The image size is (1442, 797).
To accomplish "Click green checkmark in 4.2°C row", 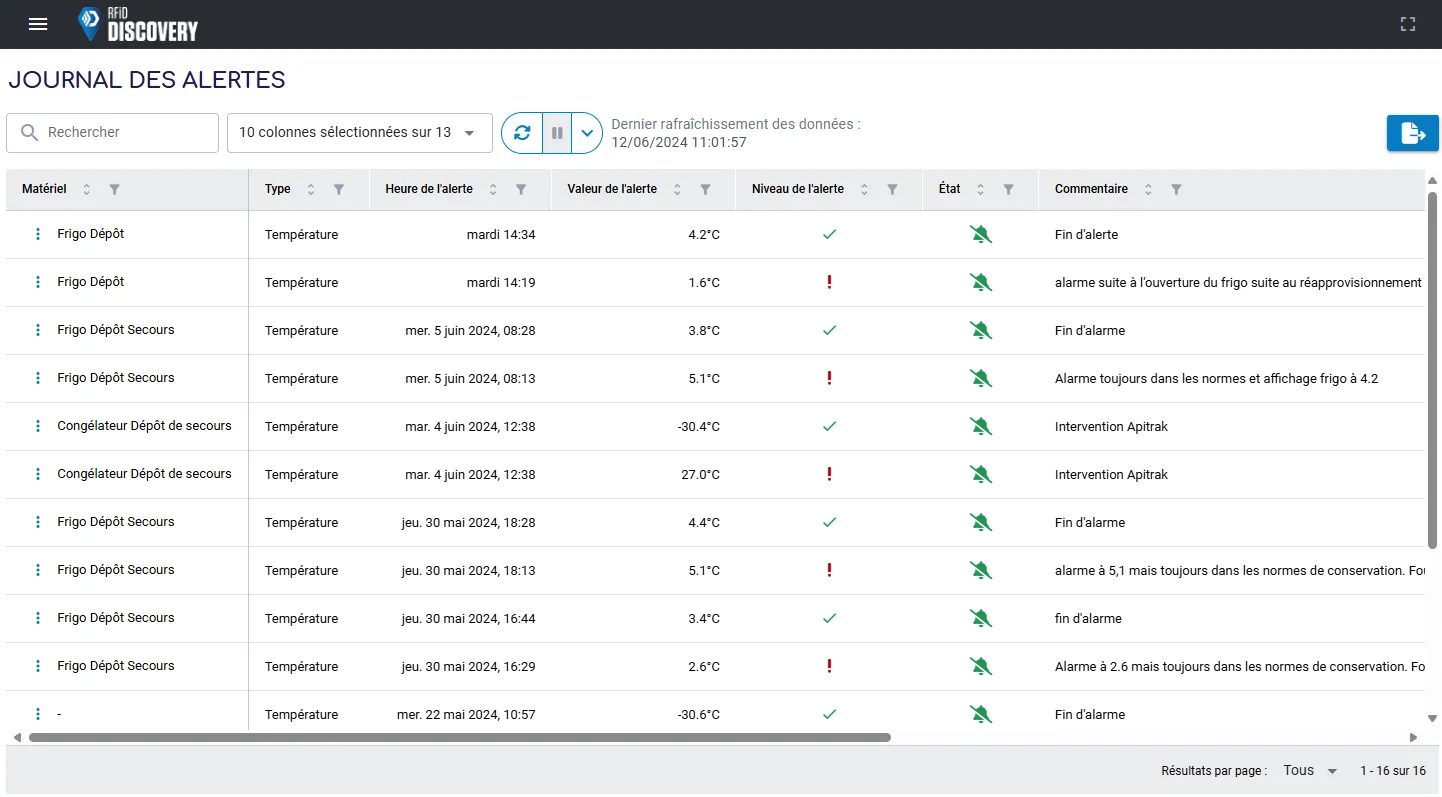I will click(x=829, y=234).
